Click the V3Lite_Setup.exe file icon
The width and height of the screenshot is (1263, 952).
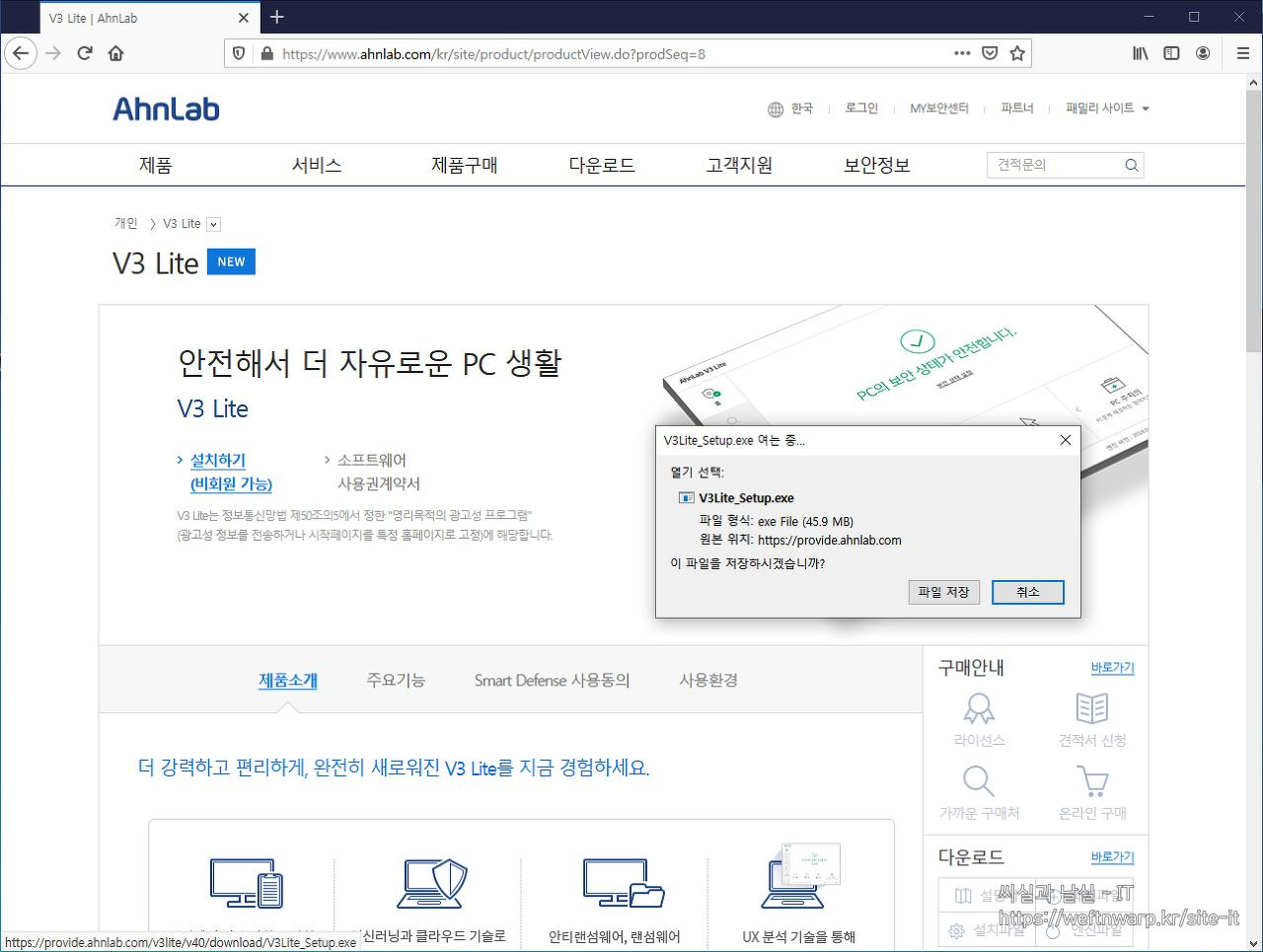[x=687, y=498]
